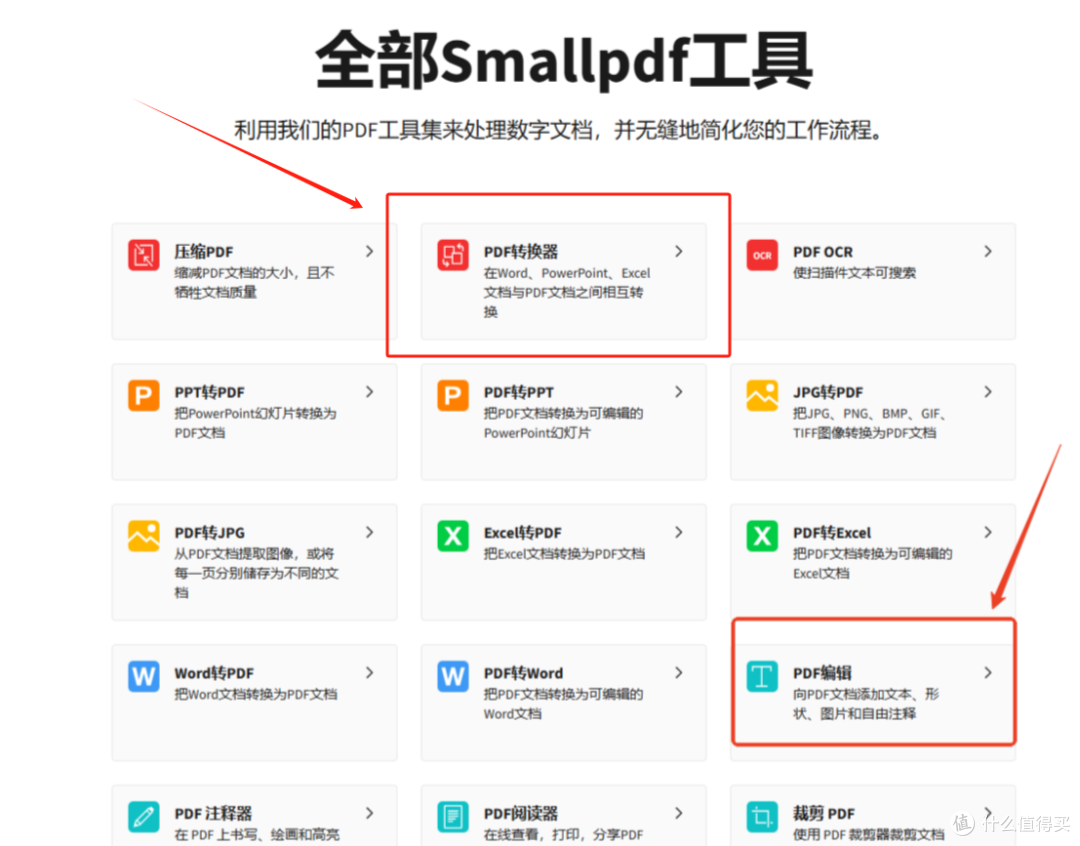This screenshot has height=846, width=1080.
Task: Click the yellow image icon for PDF转JPG
Action: click(x=143, y=536)
